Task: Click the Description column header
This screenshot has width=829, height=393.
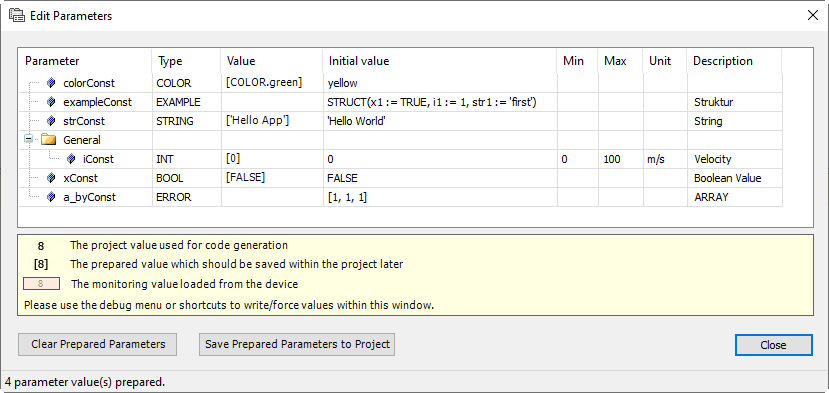Action: coord(734,61)
